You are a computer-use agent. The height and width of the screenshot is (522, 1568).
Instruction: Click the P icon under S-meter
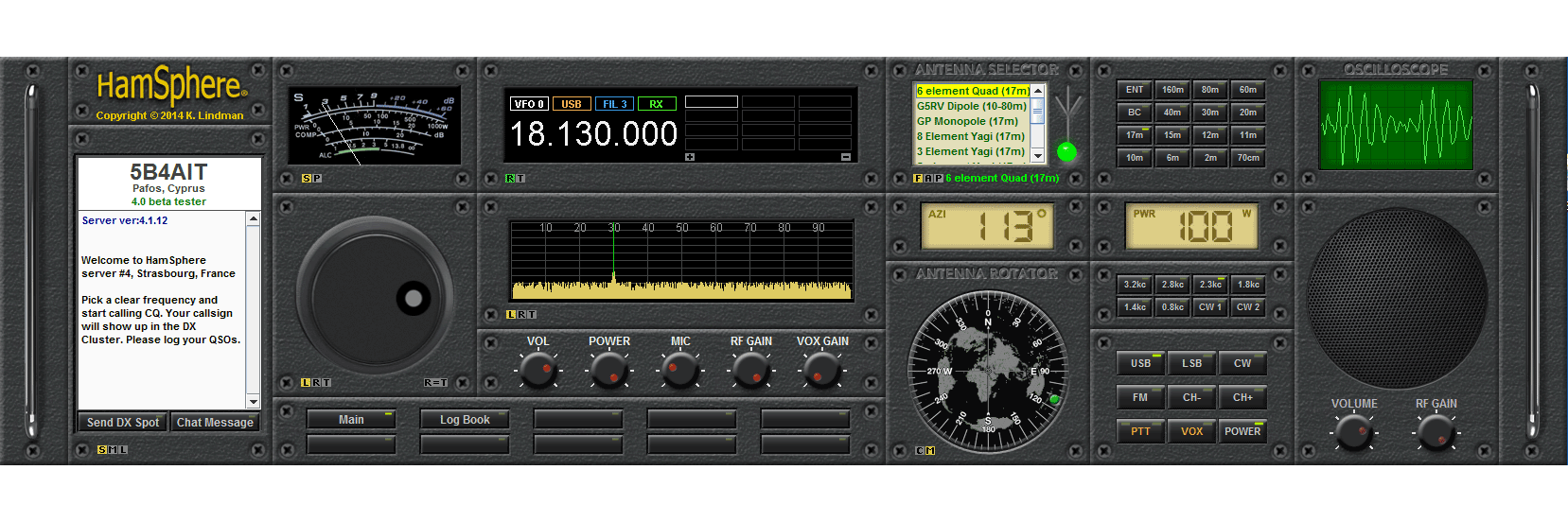(x=317, y=178)
